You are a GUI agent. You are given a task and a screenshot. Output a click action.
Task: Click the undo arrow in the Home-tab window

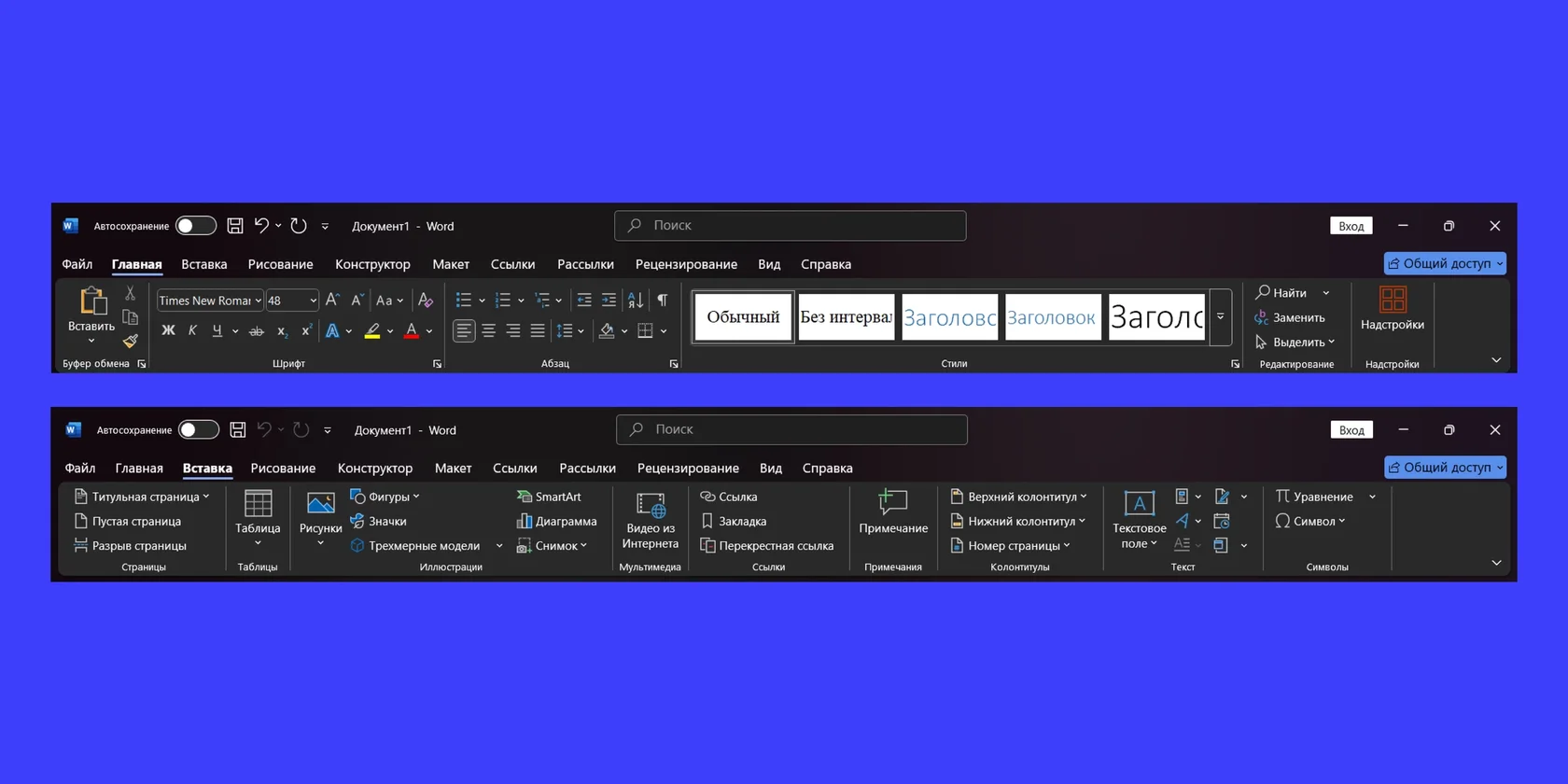coord(261,226)
